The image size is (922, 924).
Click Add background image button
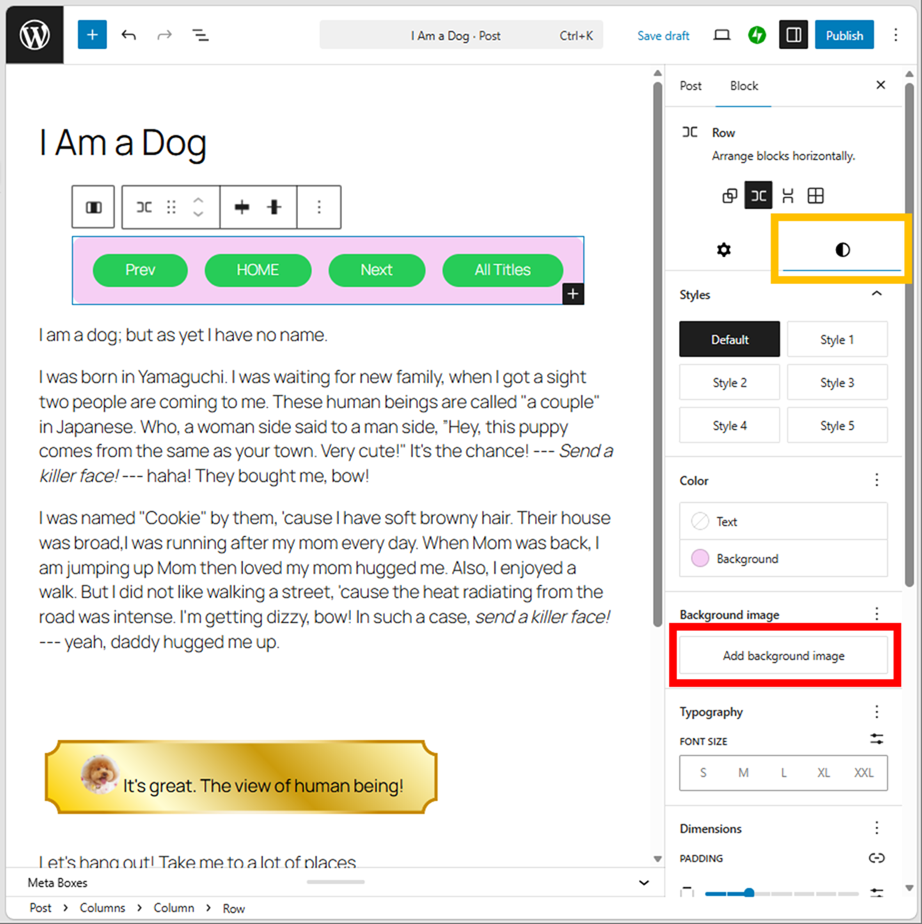click(783, 656)
